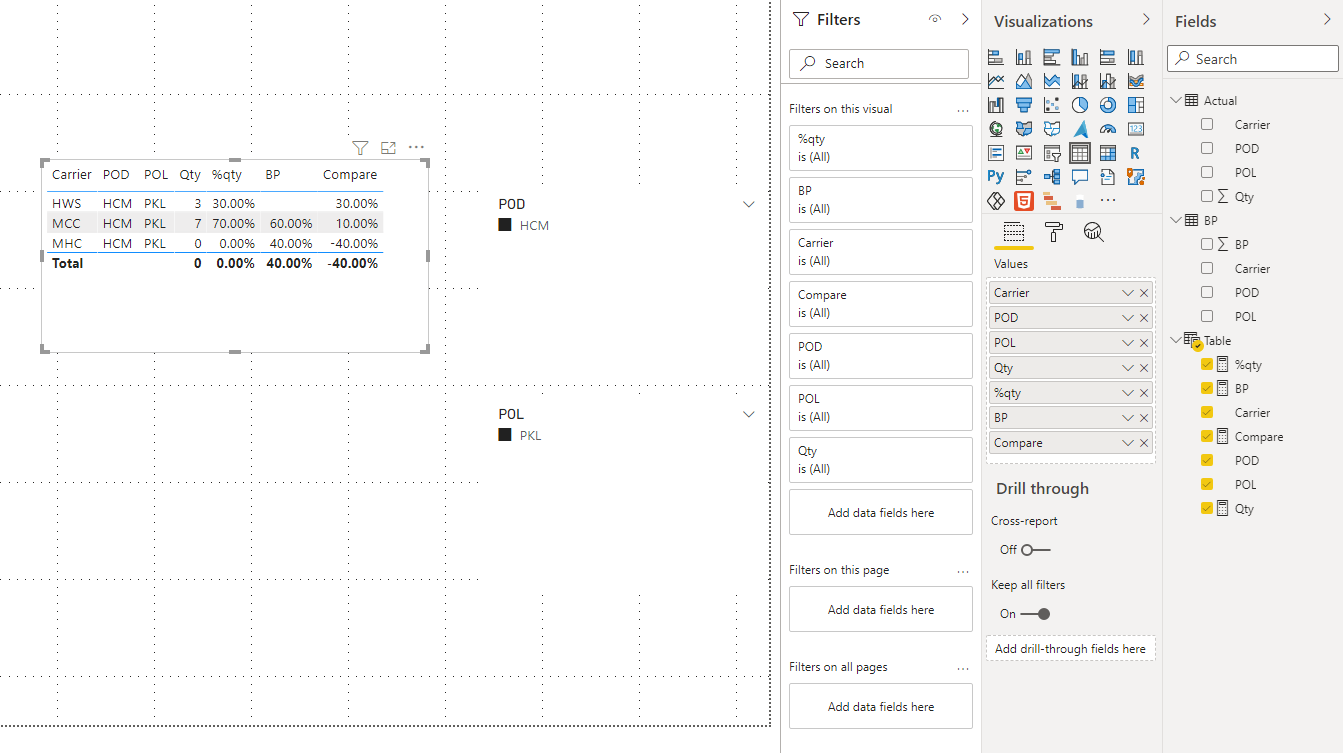Viewport: 1343px width, 753px height.
Task: Expand the POD slicer dropdown chevron
Action: [x=749, y=204]
